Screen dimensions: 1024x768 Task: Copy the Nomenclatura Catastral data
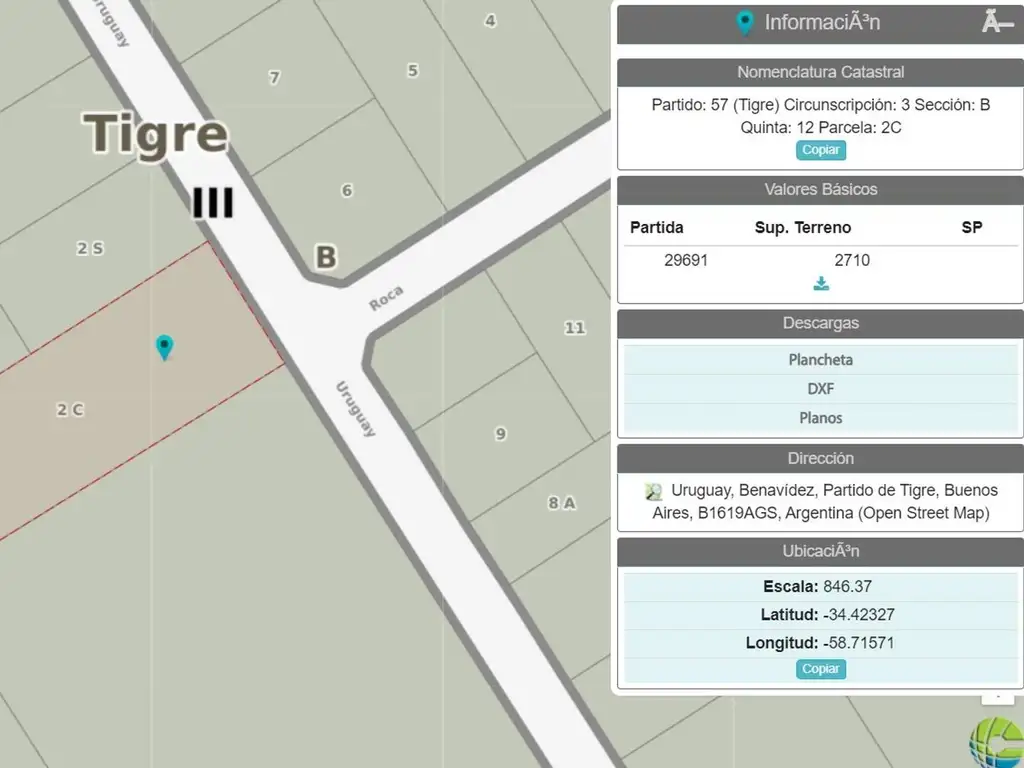click(x=821, y=150)
